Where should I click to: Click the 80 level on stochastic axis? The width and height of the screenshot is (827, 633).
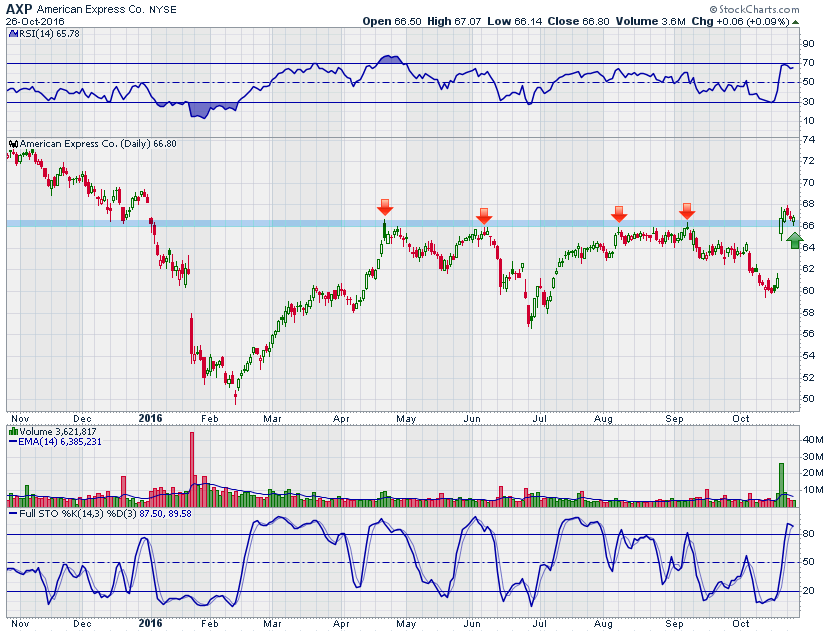(x=808, y=534)
